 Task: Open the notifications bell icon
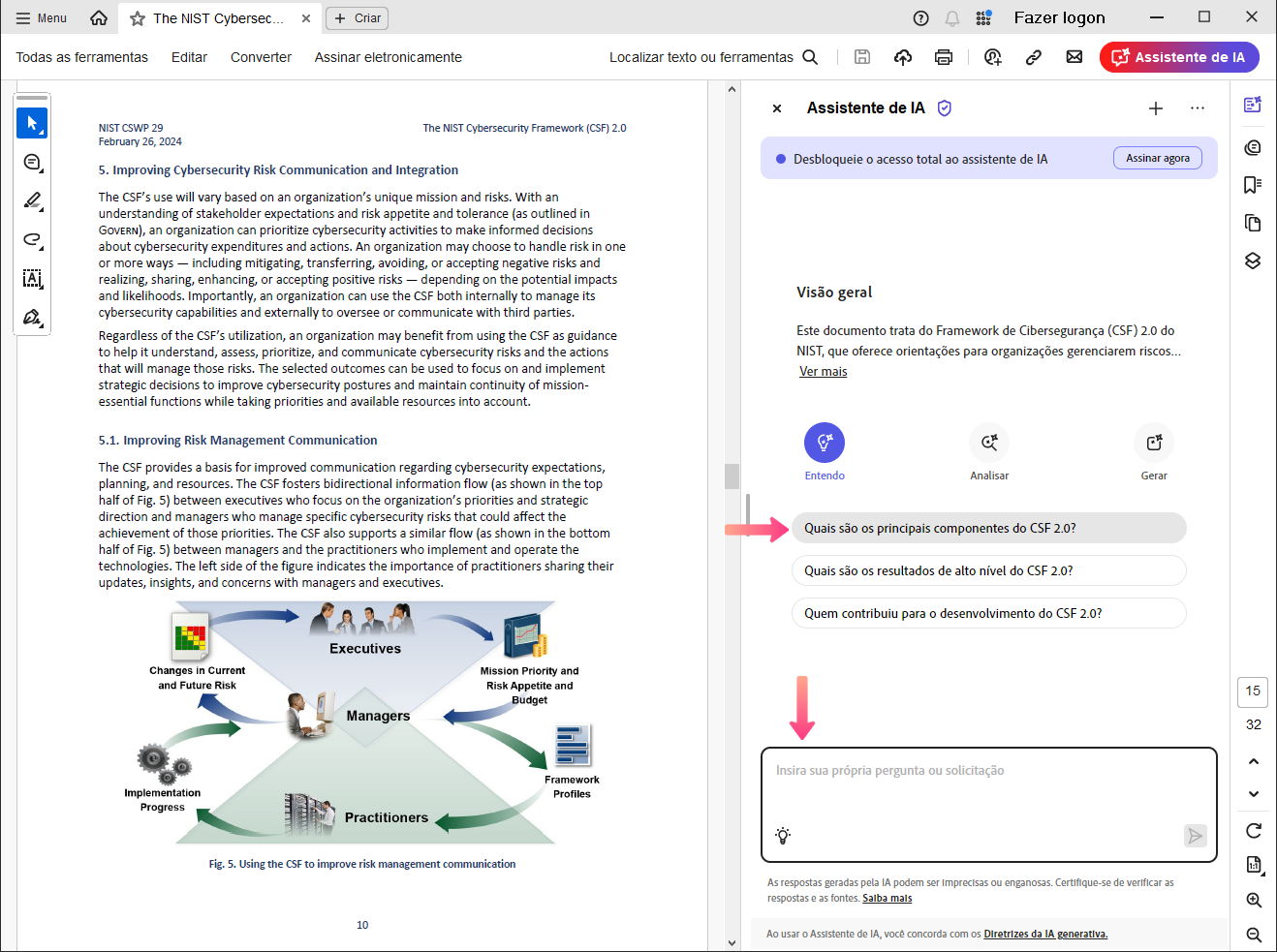(952, 18)
